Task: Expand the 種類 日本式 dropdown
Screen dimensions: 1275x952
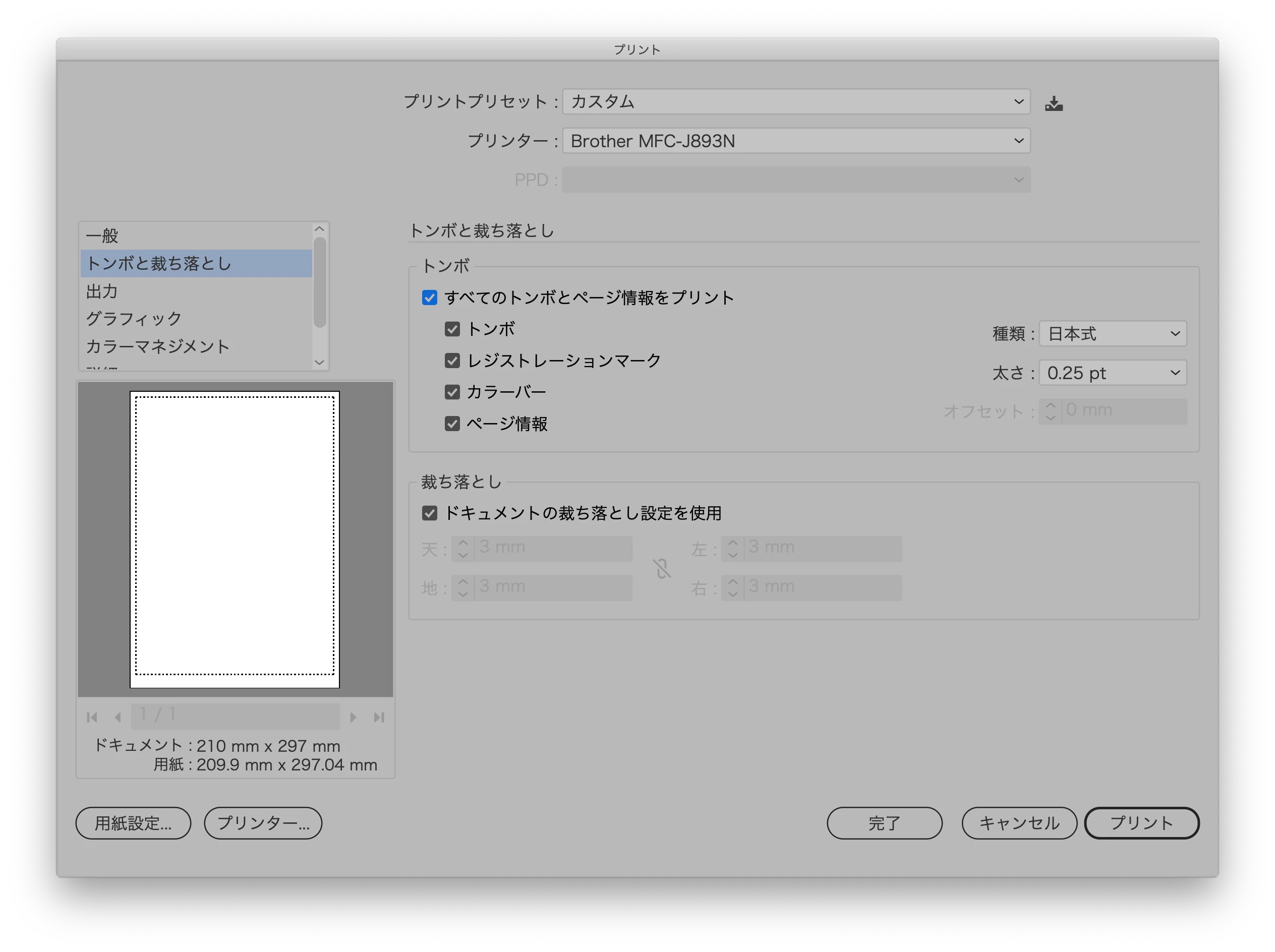Action: (x=1113, y=334)
